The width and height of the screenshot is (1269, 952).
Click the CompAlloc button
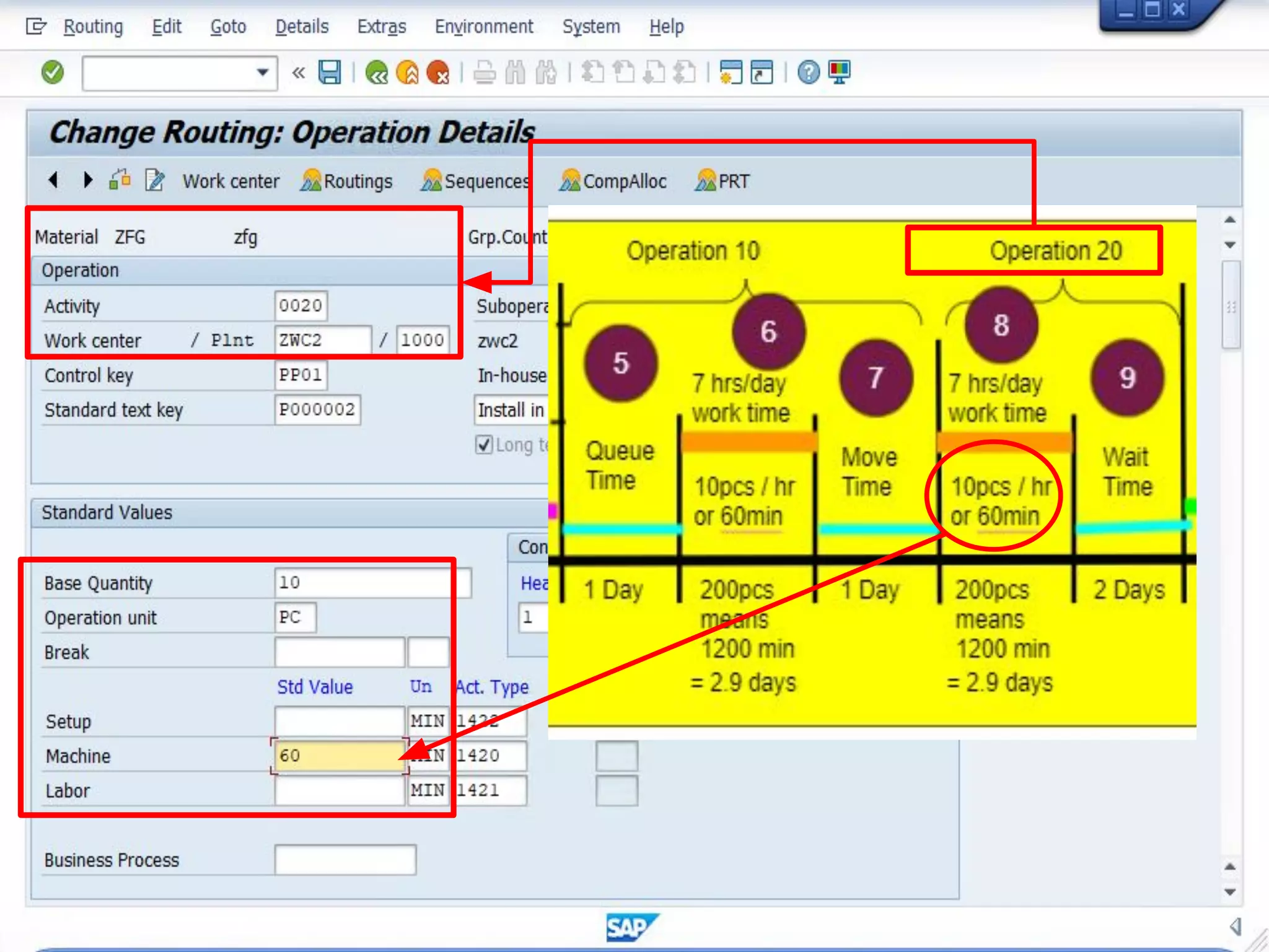point(613,181)
